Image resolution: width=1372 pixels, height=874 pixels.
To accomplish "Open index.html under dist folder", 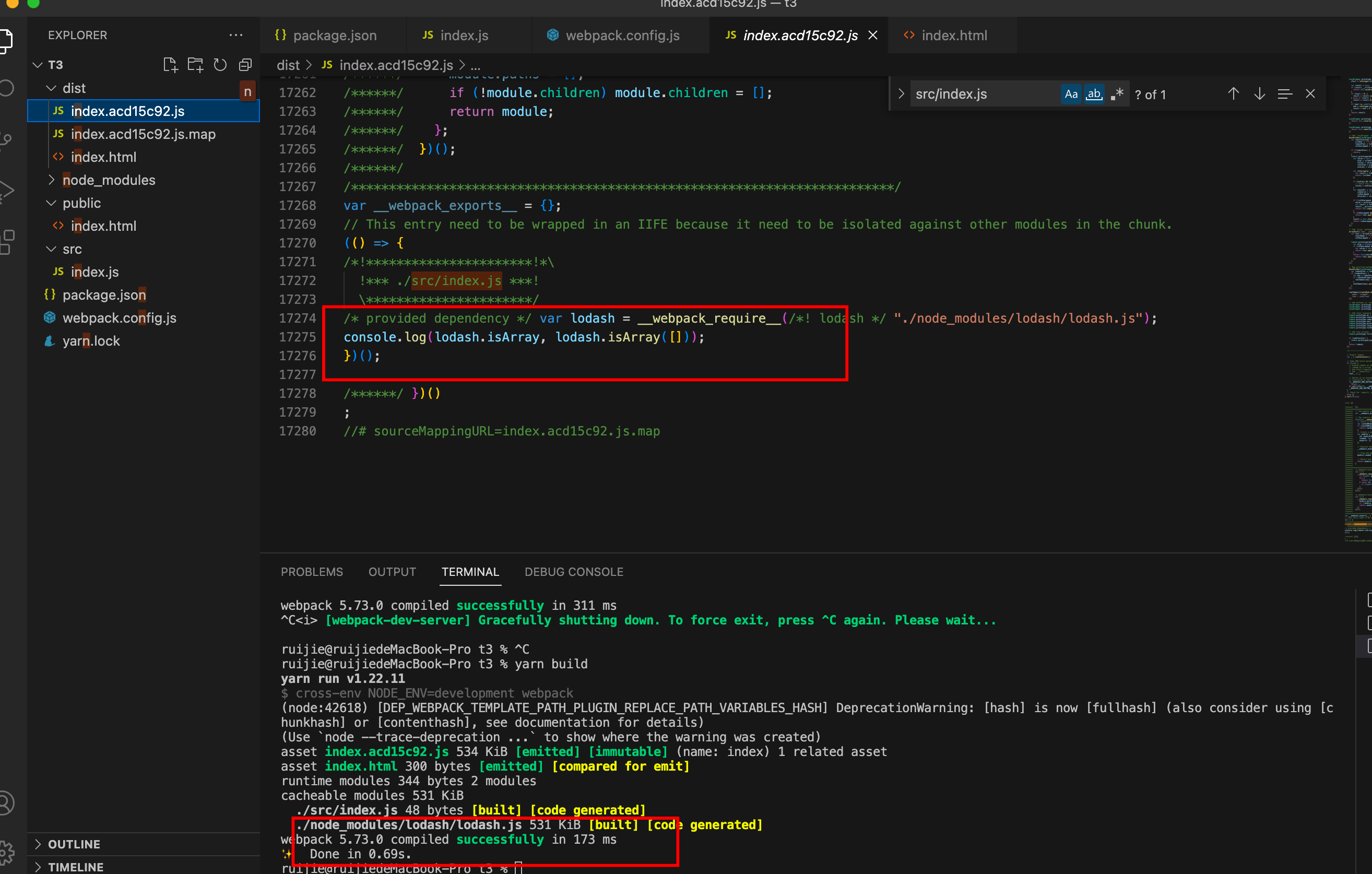I will [x=144, y=157].
